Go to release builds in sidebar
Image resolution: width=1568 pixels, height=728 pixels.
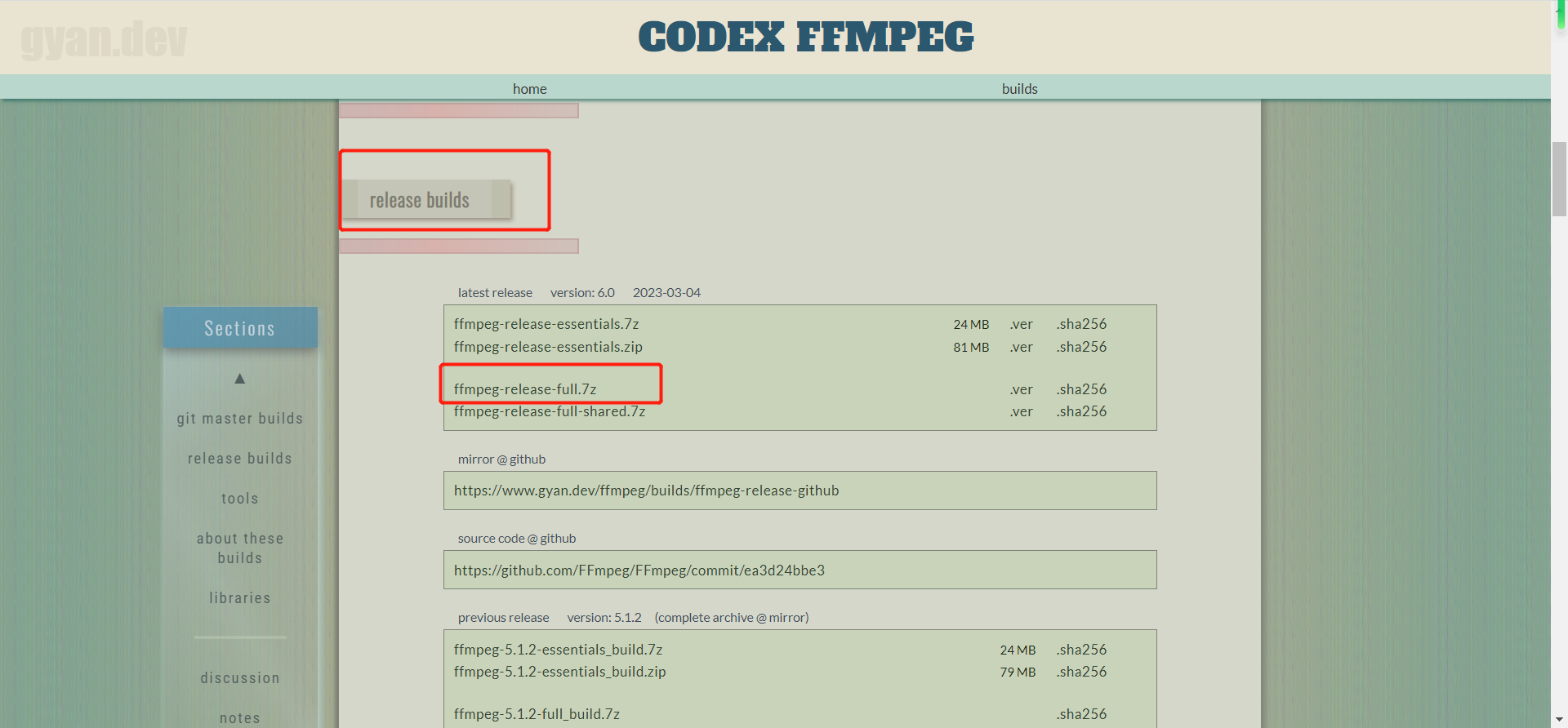[x=240, y=459]
